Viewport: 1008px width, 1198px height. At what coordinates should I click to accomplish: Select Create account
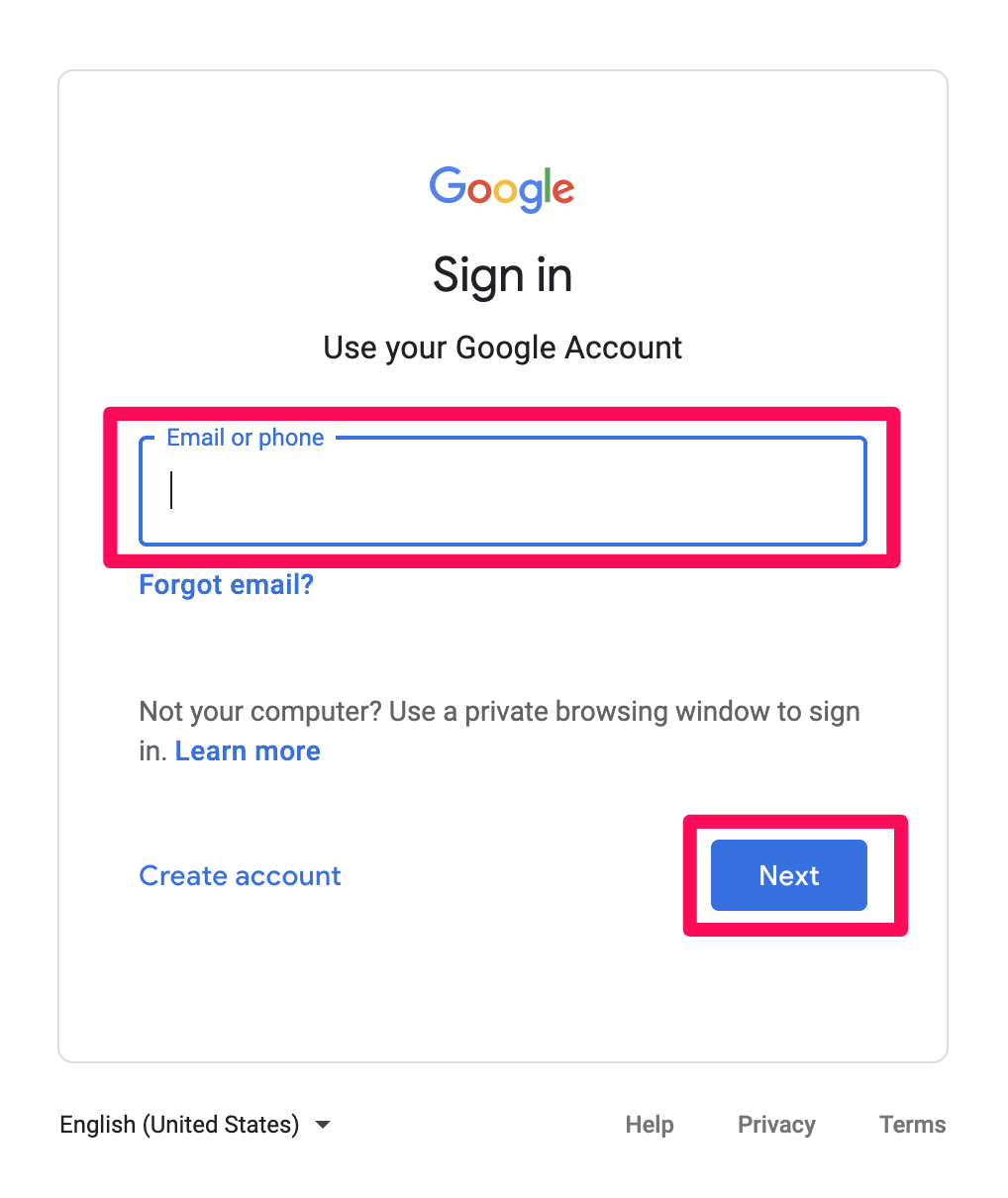pos(241,875)
